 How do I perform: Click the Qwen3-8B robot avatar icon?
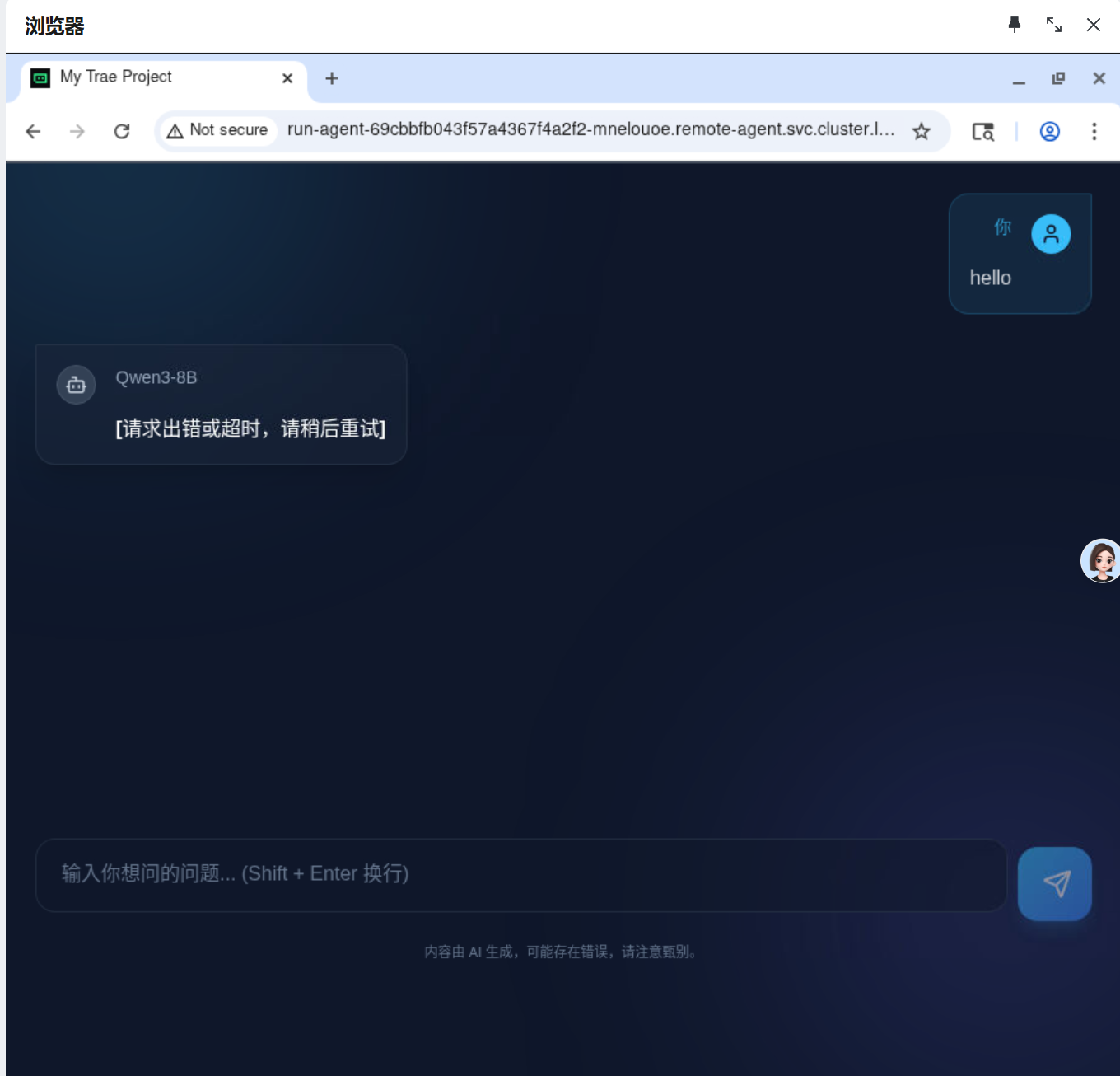(76, 385)
